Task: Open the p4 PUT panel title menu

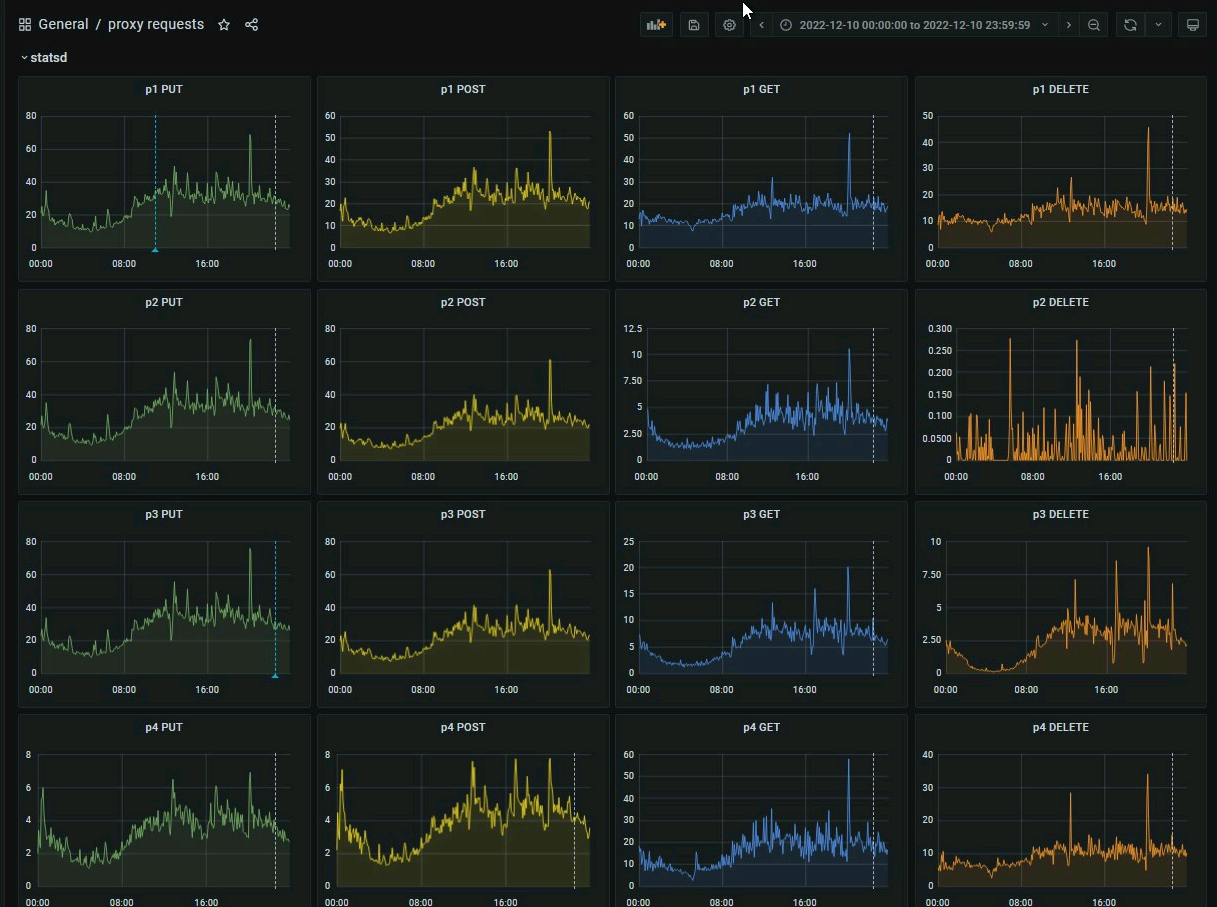Action: pyautogui.click(x=164, y=727)
